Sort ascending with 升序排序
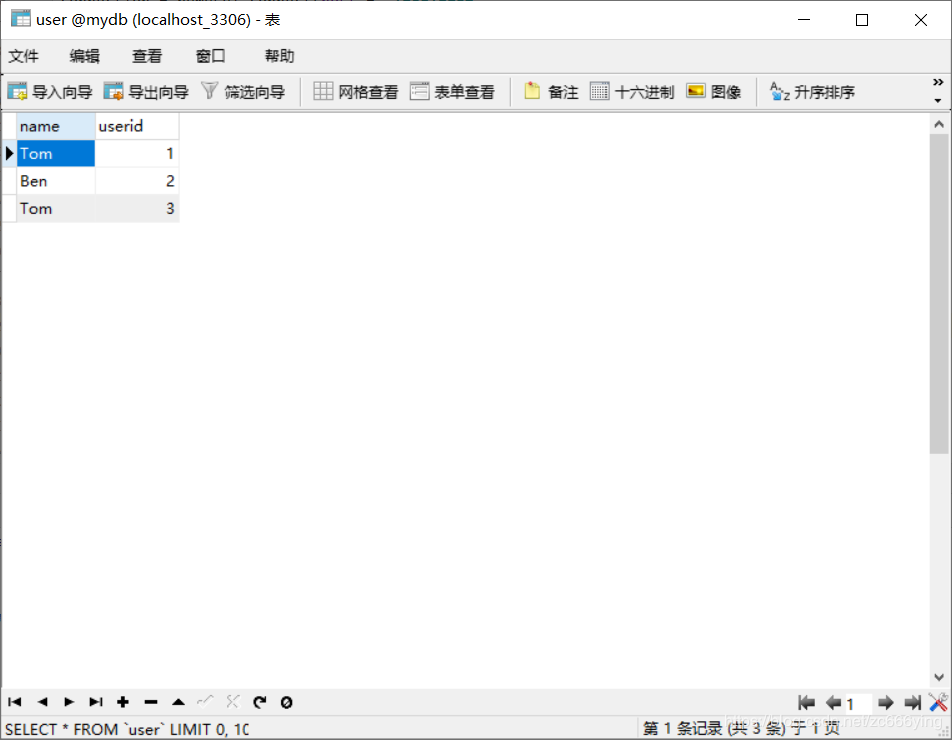Image resolution: width=952 pixels, height=740 pixels. point(812,92)
